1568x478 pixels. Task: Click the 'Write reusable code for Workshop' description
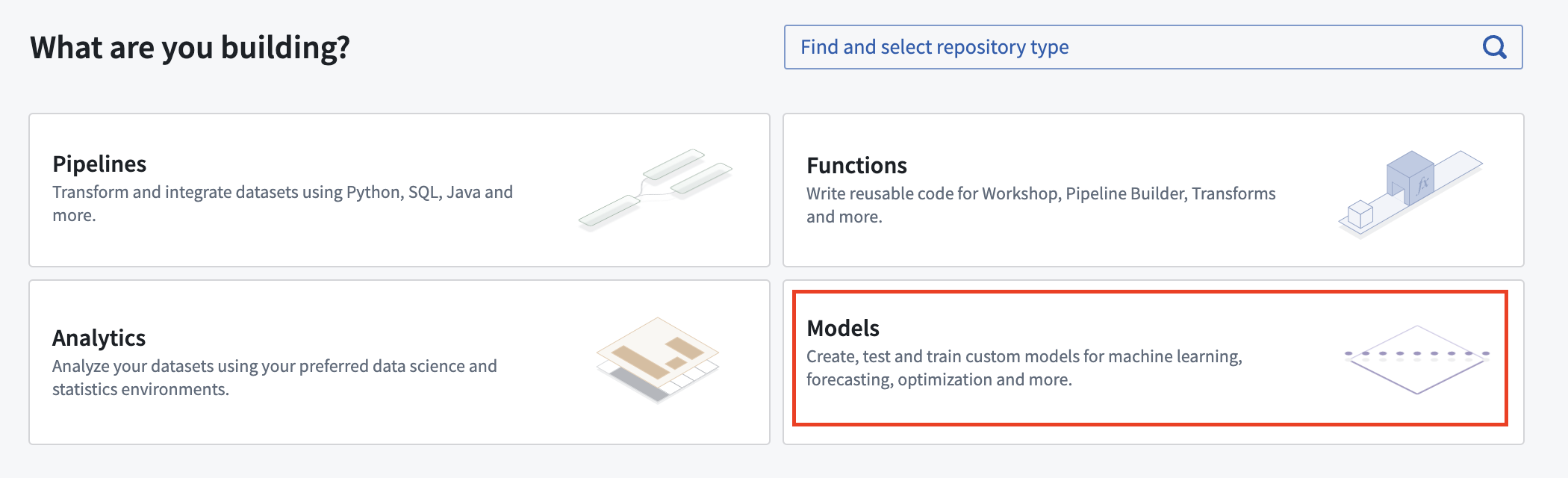coord(1041,205)
